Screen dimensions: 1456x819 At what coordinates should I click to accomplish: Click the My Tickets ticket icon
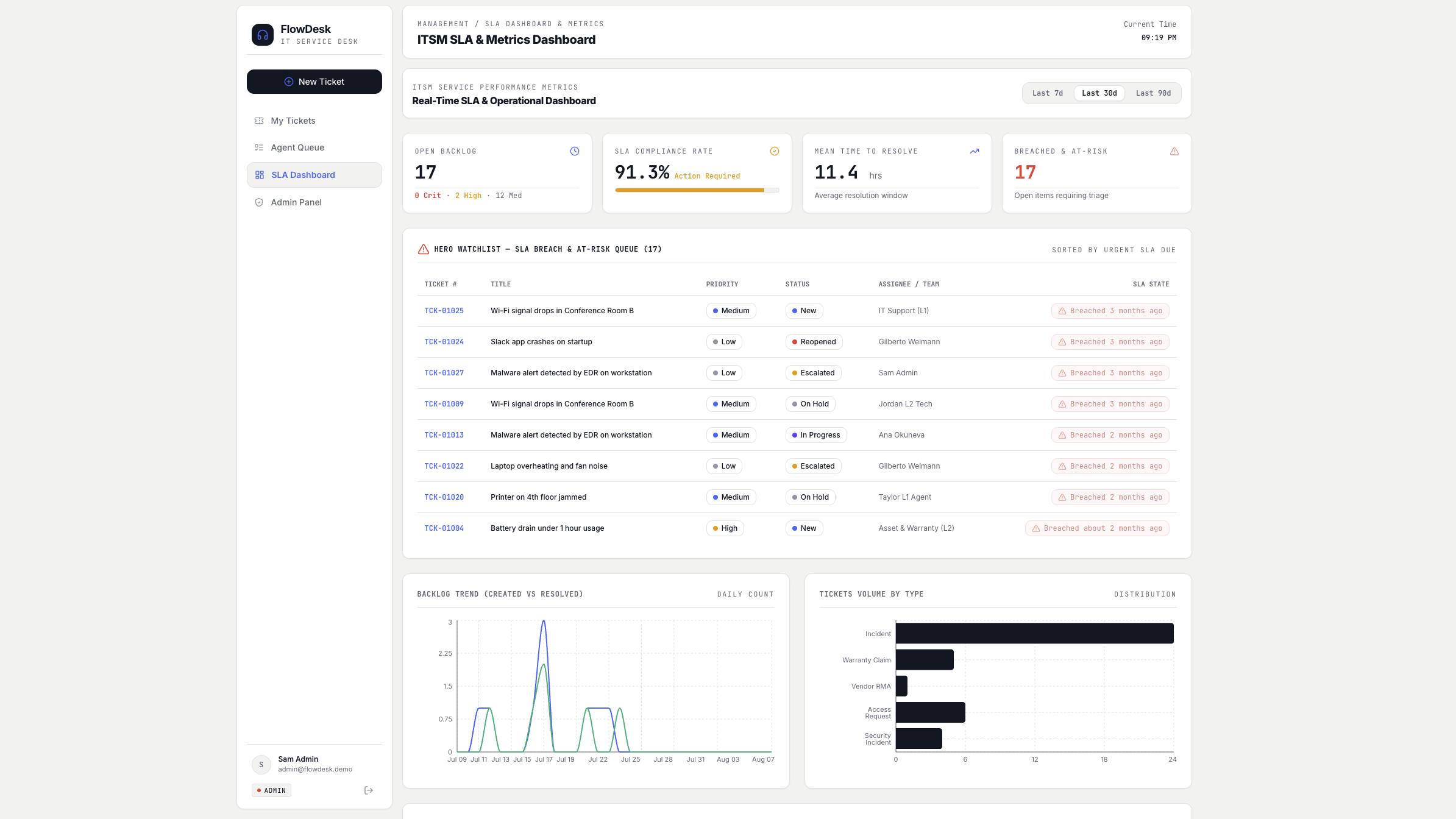click(259, 121)
